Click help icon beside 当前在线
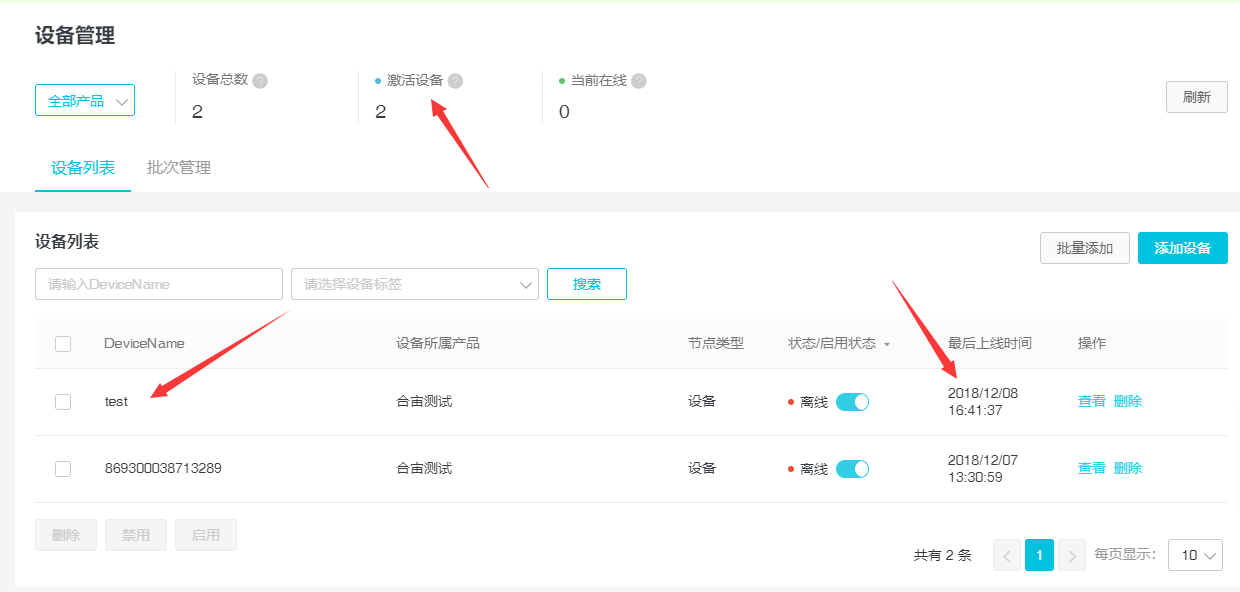The image size is (1240, 592). (639, 81)
